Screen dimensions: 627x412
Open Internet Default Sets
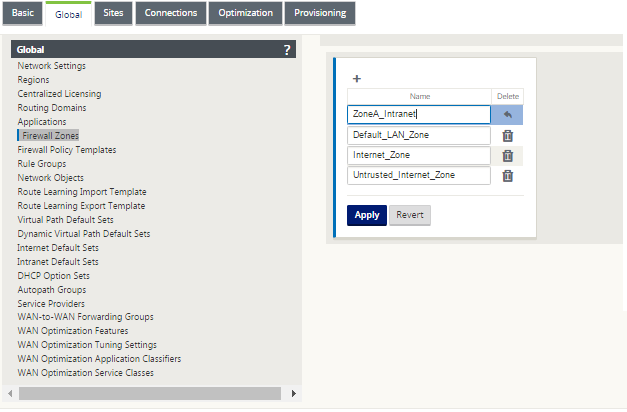[x=58, y=248]
